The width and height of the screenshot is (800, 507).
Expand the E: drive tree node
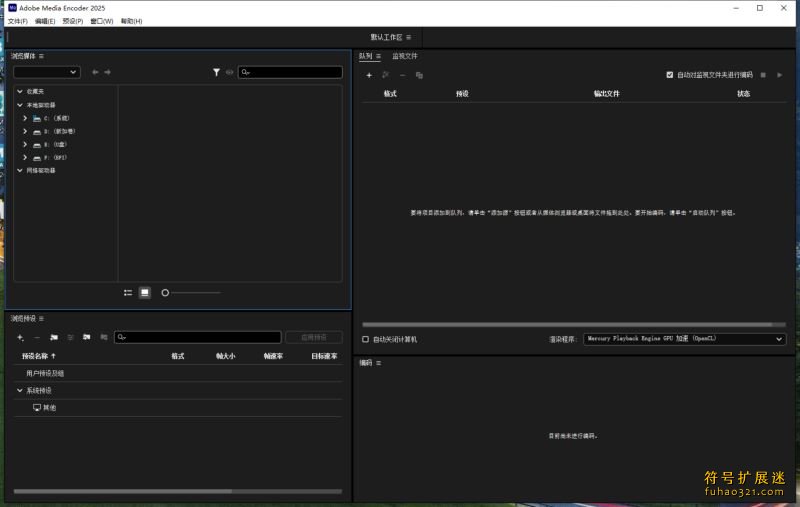[25, 145]
